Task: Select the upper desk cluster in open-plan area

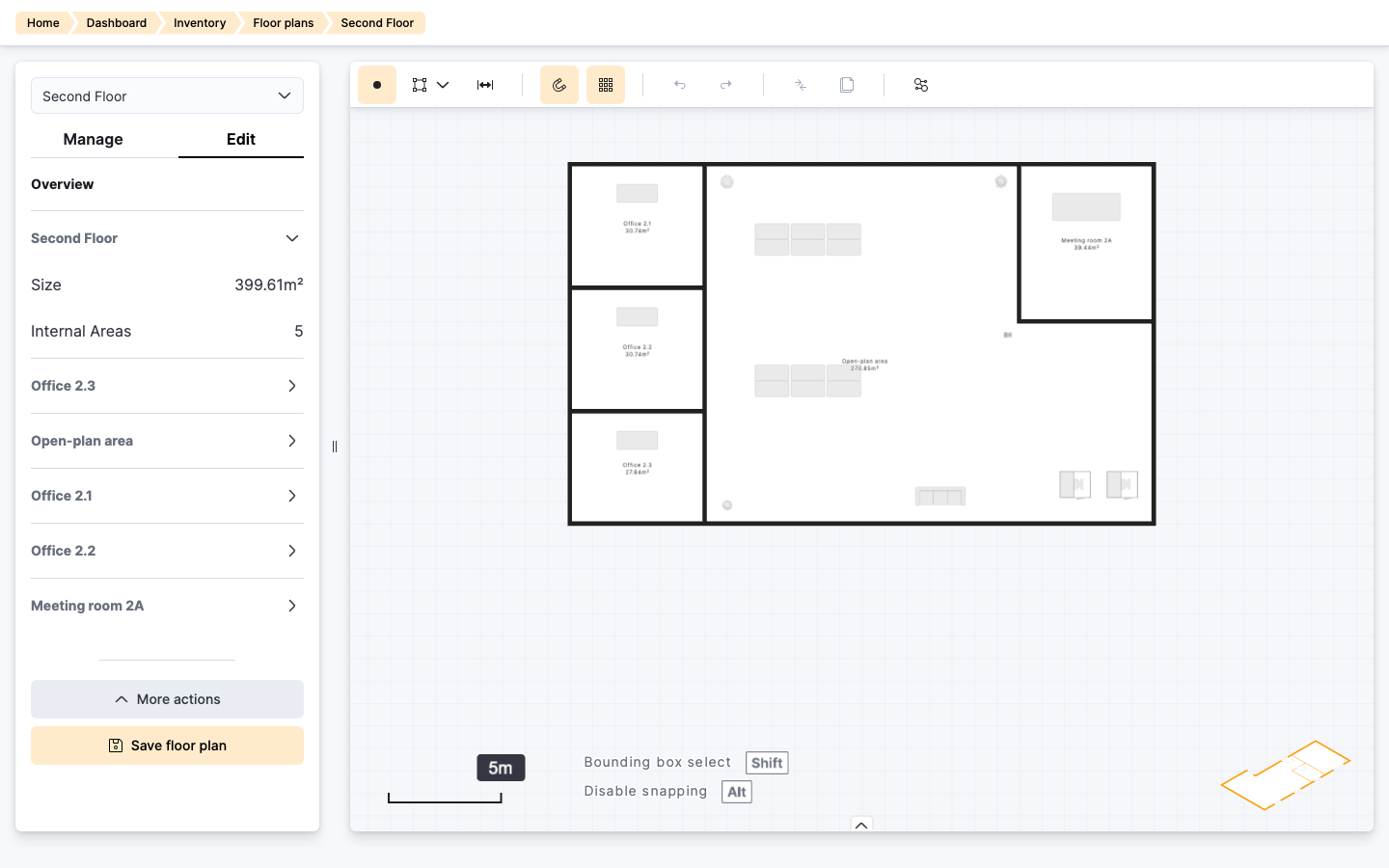Action: (x=807, y=239)
